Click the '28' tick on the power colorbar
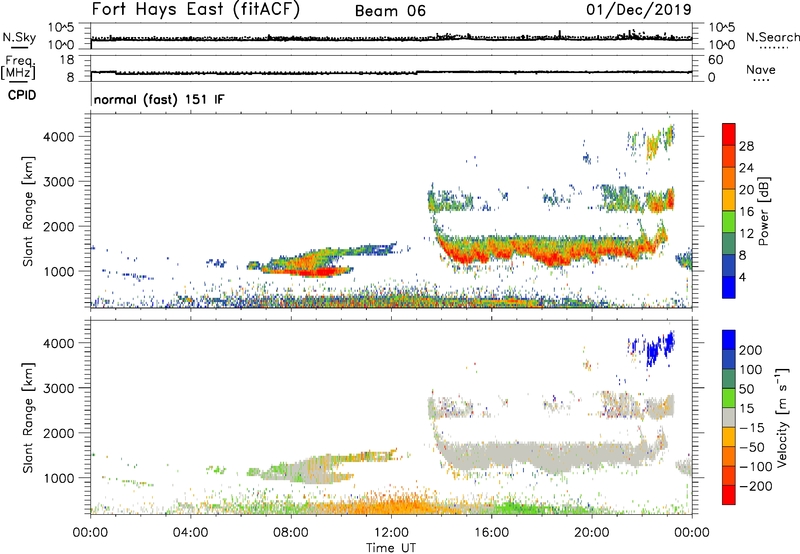 click(746, 146)
